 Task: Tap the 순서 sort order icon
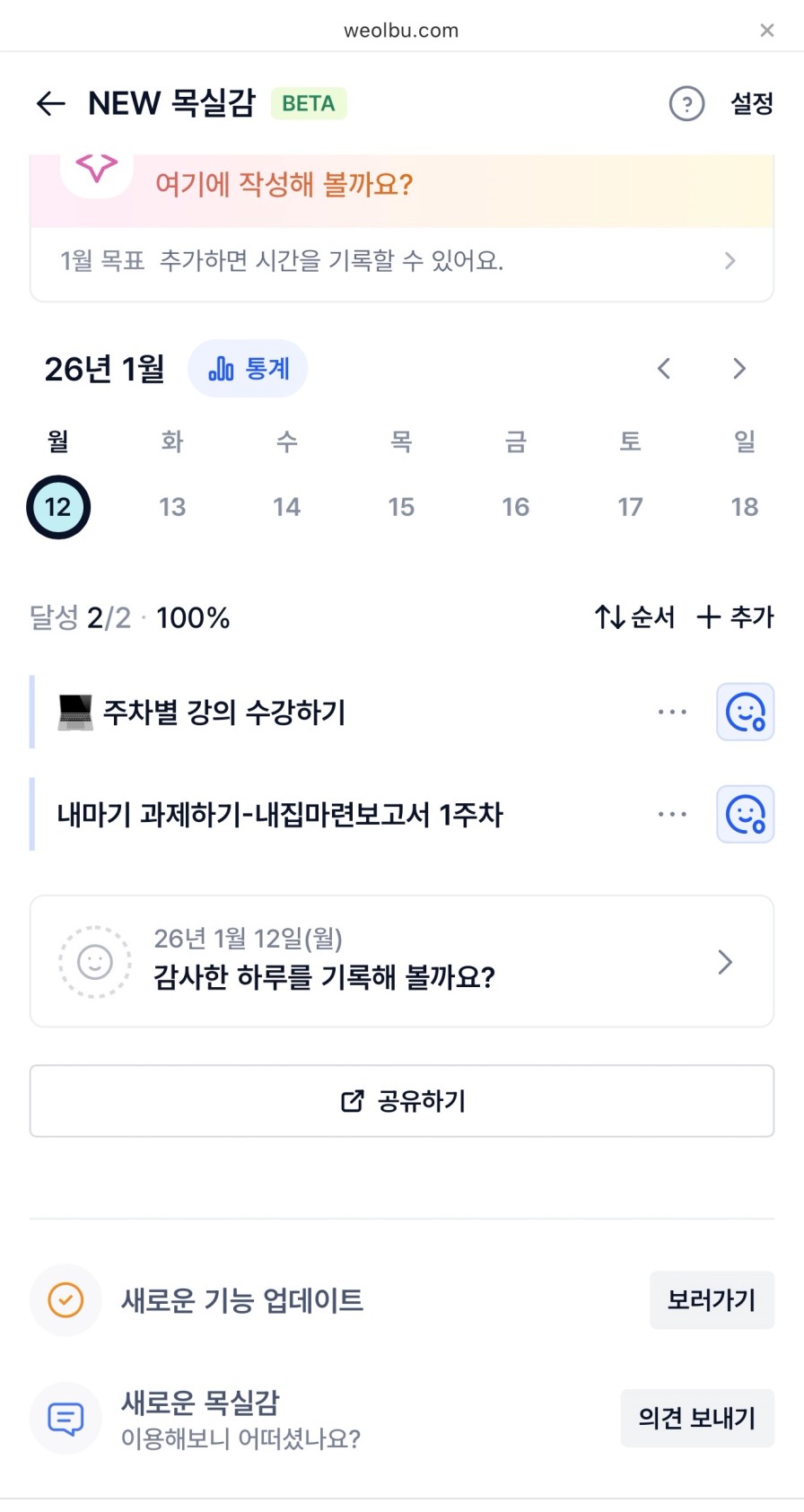pyautogui.click(x=634, y=617)
